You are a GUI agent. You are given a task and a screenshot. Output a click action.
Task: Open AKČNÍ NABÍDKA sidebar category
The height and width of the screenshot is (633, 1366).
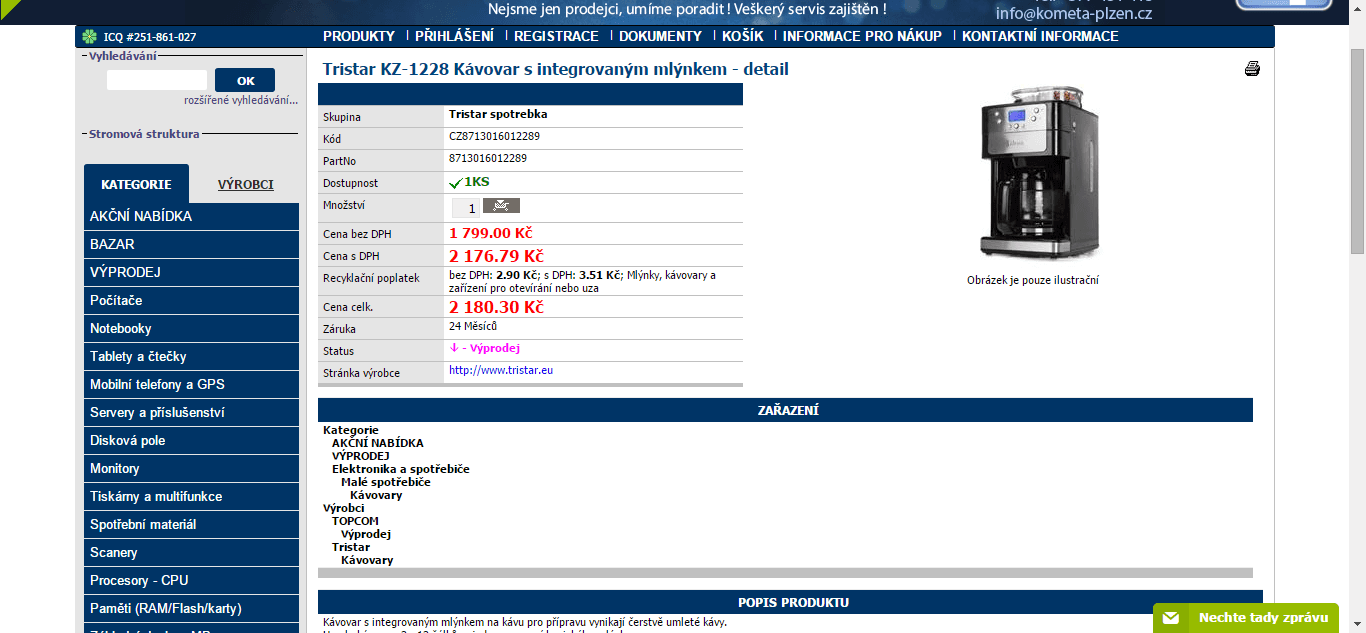191,216
